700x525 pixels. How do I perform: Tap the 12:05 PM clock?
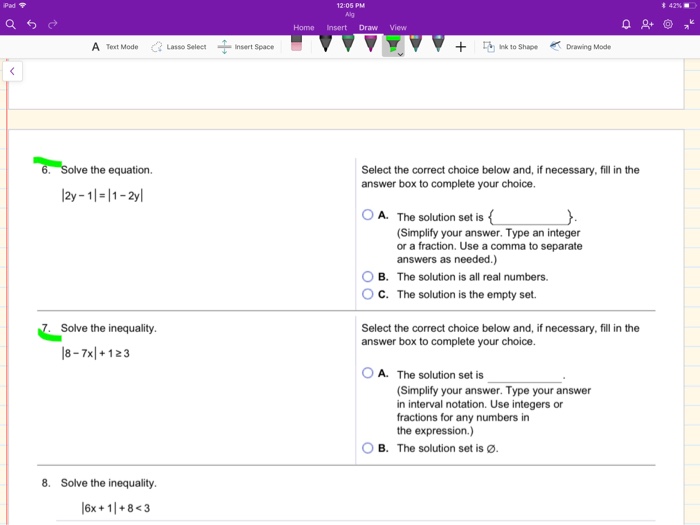click(350, 5)
